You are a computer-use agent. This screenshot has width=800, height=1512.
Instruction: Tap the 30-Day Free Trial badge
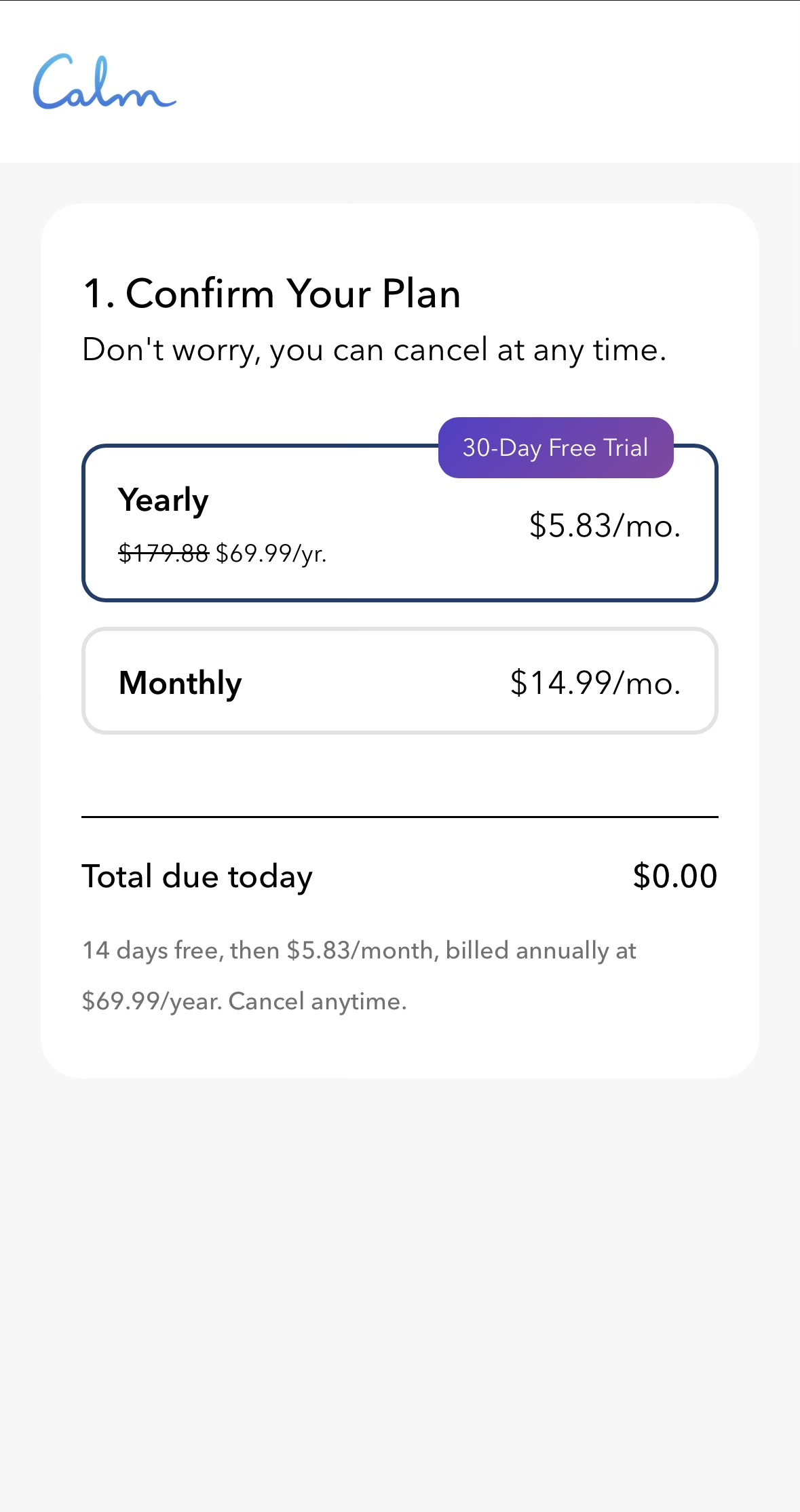point(556,448)
